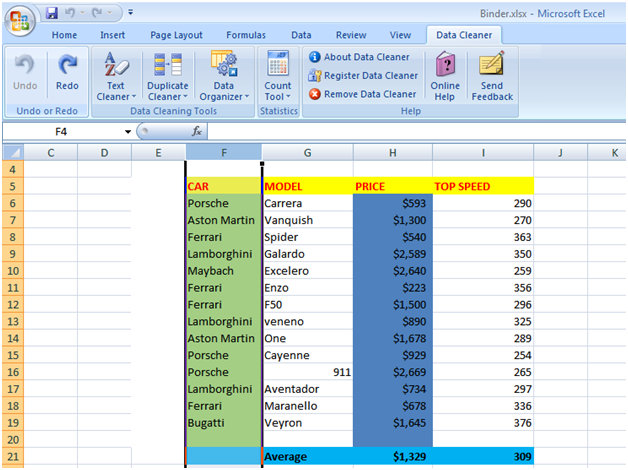Click the Remove Data Cleaner red X icon
This screenshot has width=628, height=470.
coord(315,94)
